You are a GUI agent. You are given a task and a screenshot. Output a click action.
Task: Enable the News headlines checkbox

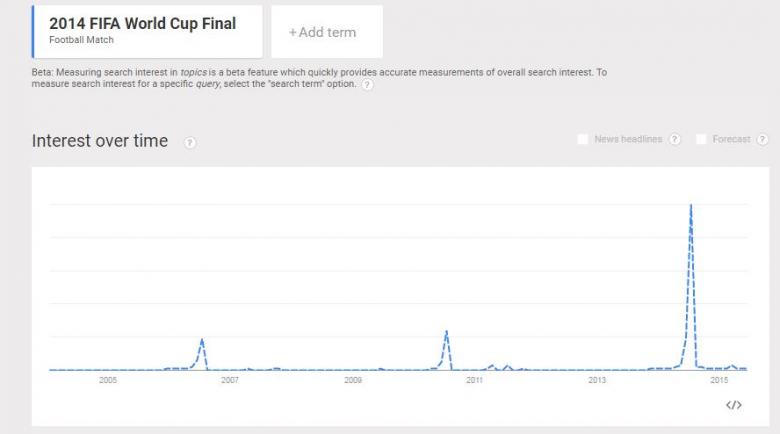[x=583, y=139]
